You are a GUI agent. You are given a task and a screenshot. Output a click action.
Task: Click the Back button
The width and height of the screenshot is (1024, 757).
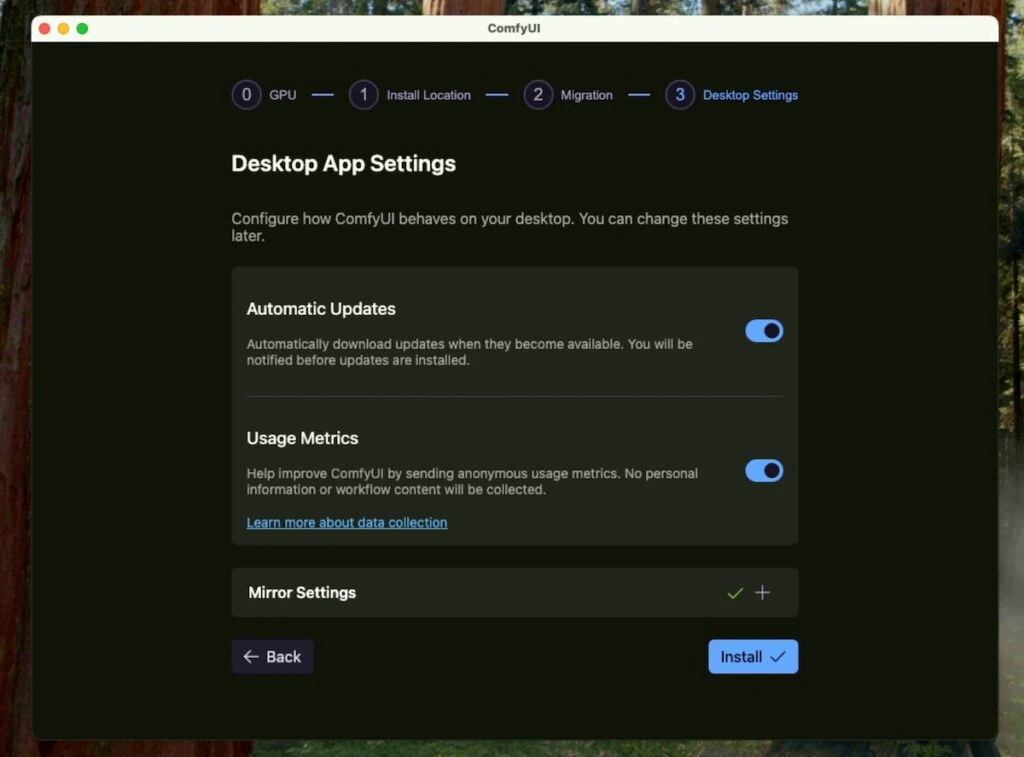coord(272,656)
